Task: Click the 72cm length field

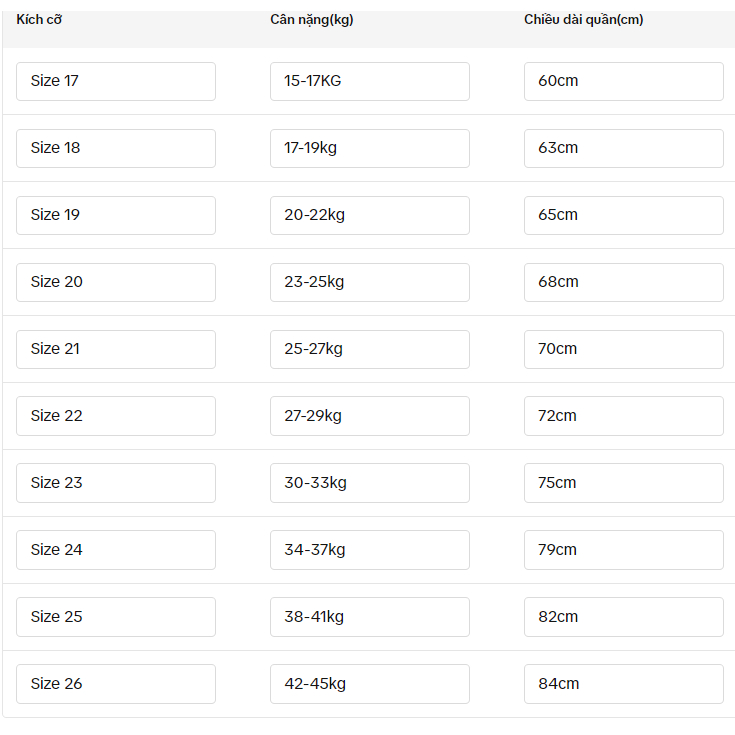Action: tap(624, 416)
